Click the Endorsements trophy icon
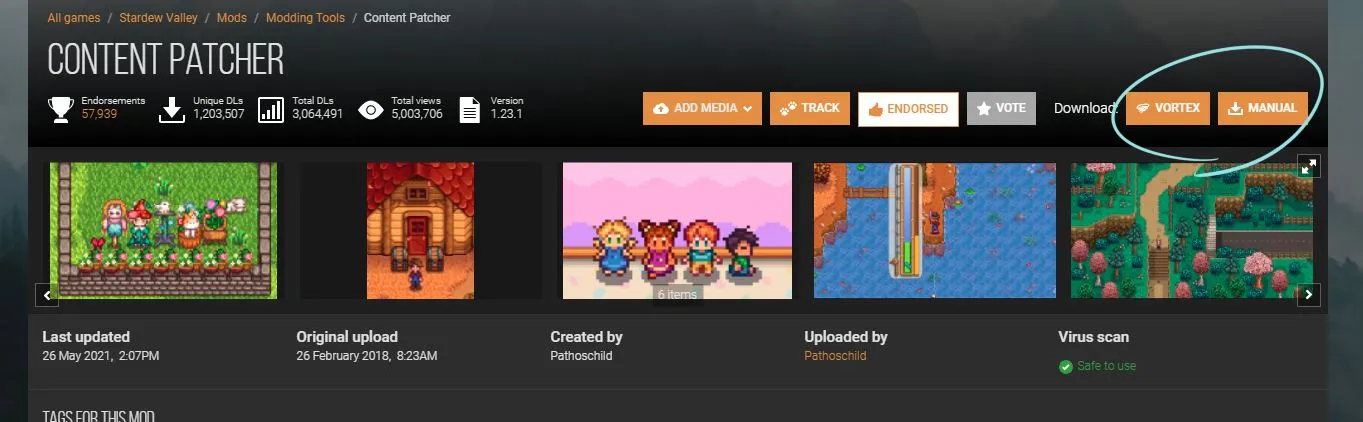 click(x=61, y=109)
